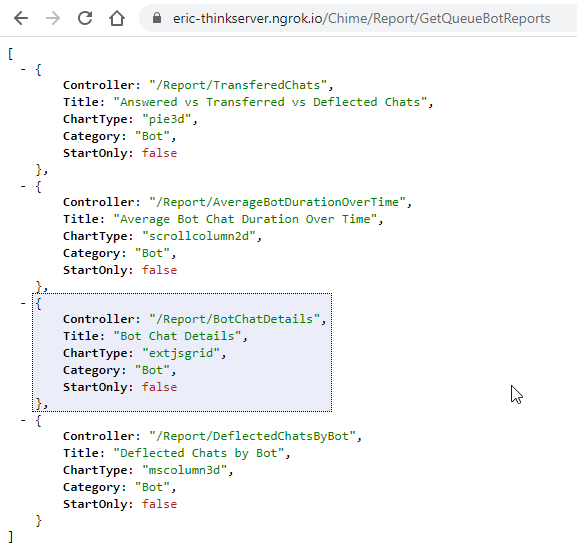Viewport: 577px width, 549px height.
Task: Select "Answered vs Transferred vs Deflected Chats" title
Action: [270, 102]
